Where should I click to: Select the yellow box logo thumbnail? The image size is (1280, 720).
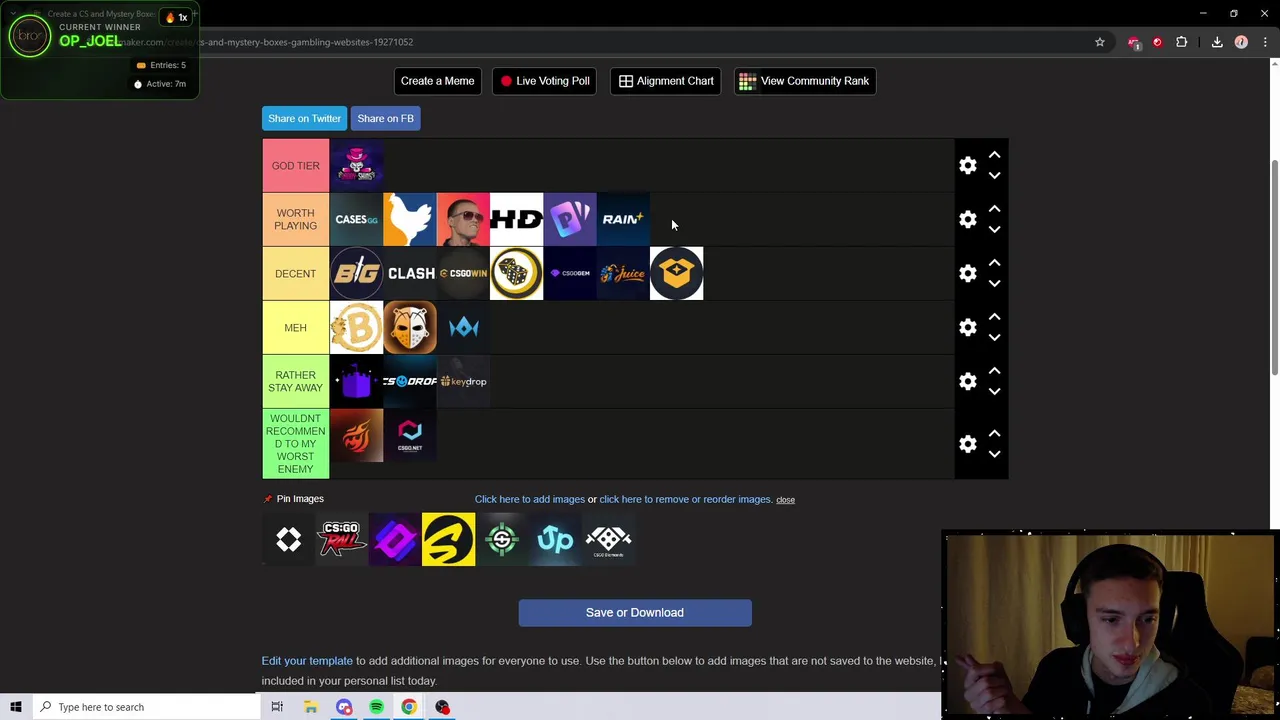click(676, 273)
